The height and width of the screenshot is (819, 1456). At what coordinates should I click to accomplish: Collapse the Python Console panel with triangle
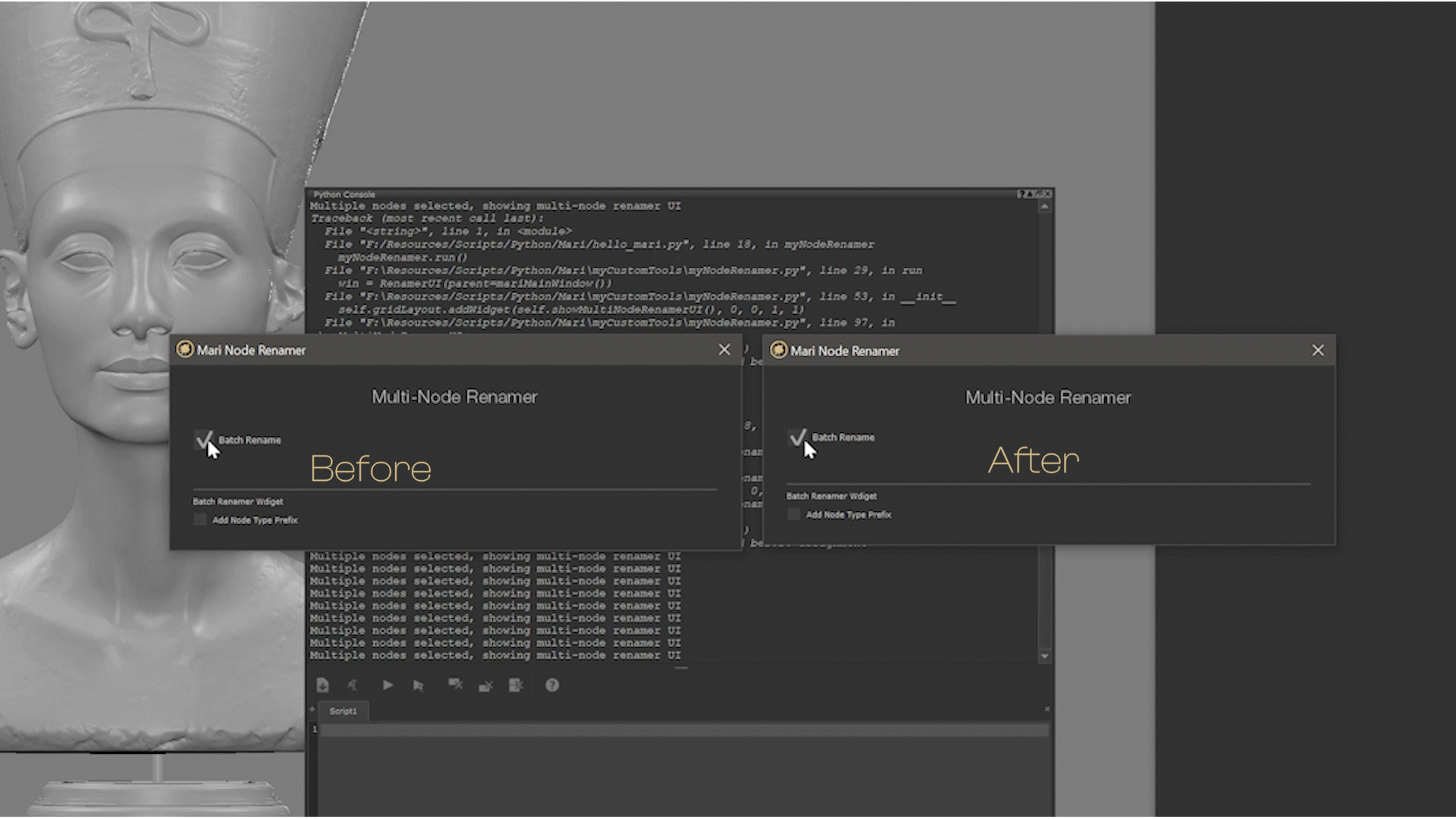click(1030, 194)
